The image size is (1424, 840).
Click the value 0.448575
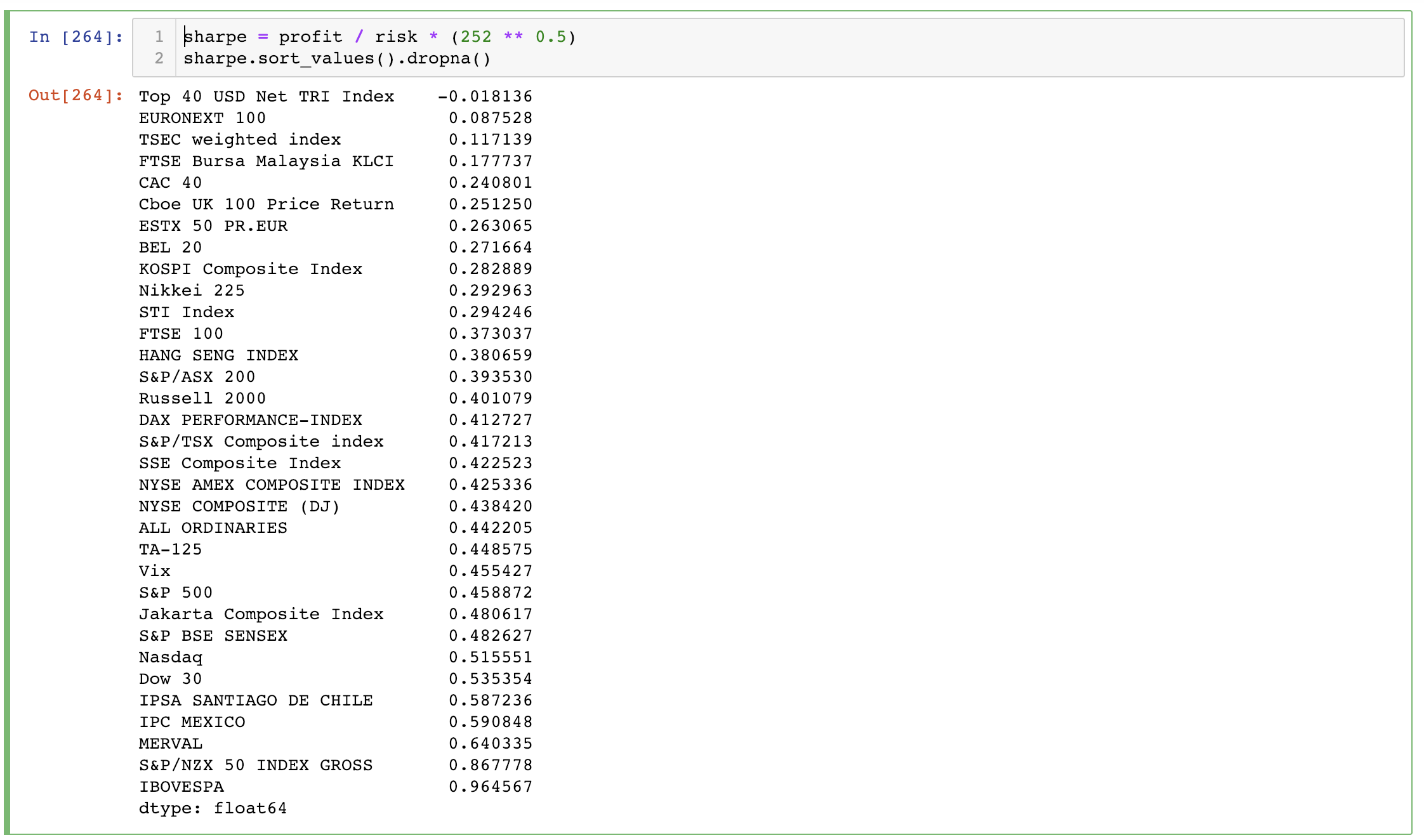(x=491, y=549)
